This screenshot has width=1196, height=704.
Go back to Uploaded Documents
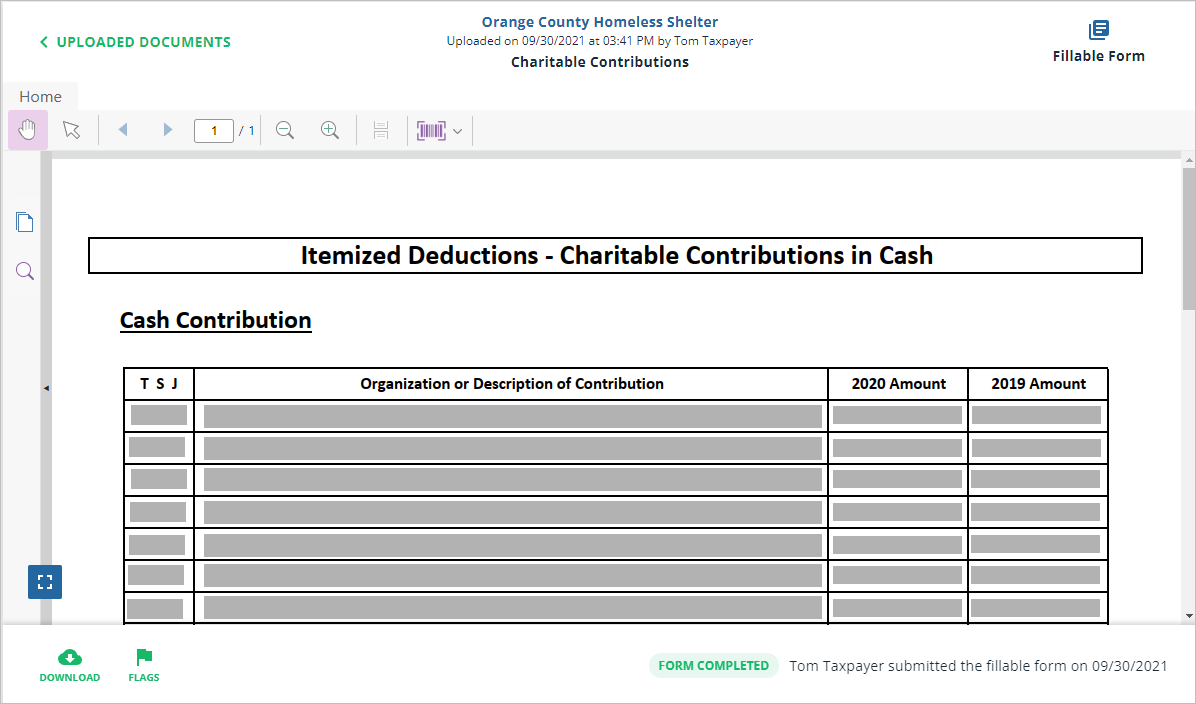click(x=135, y=42)
